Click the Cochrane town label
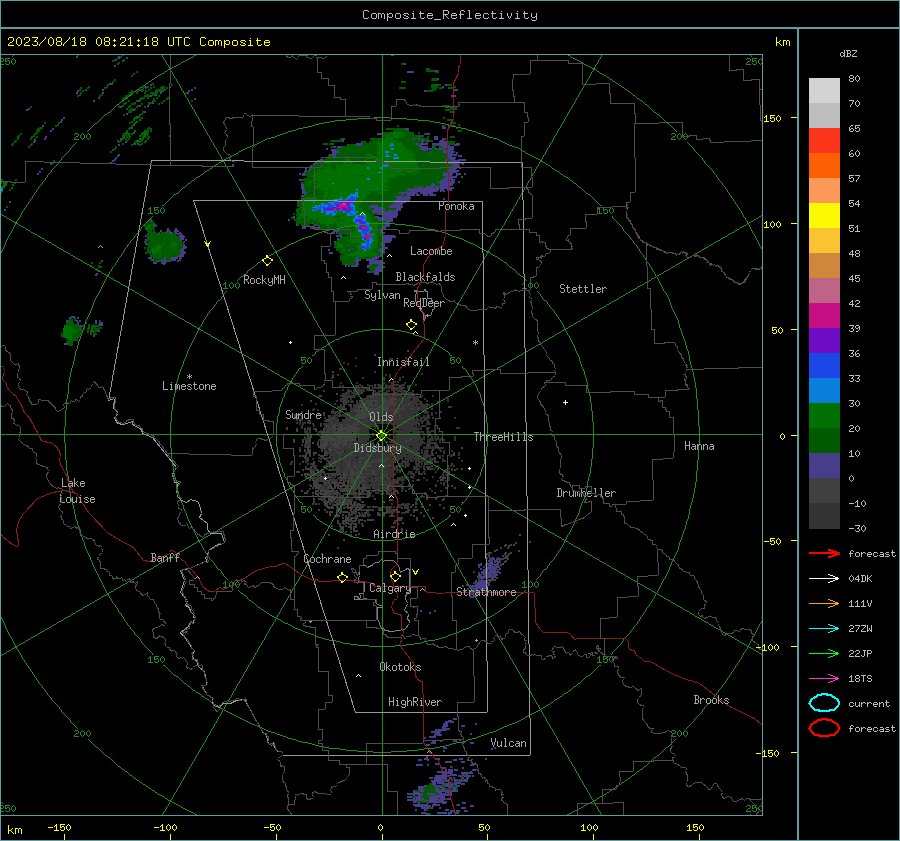The image size is (900, 841). (327, 559)
